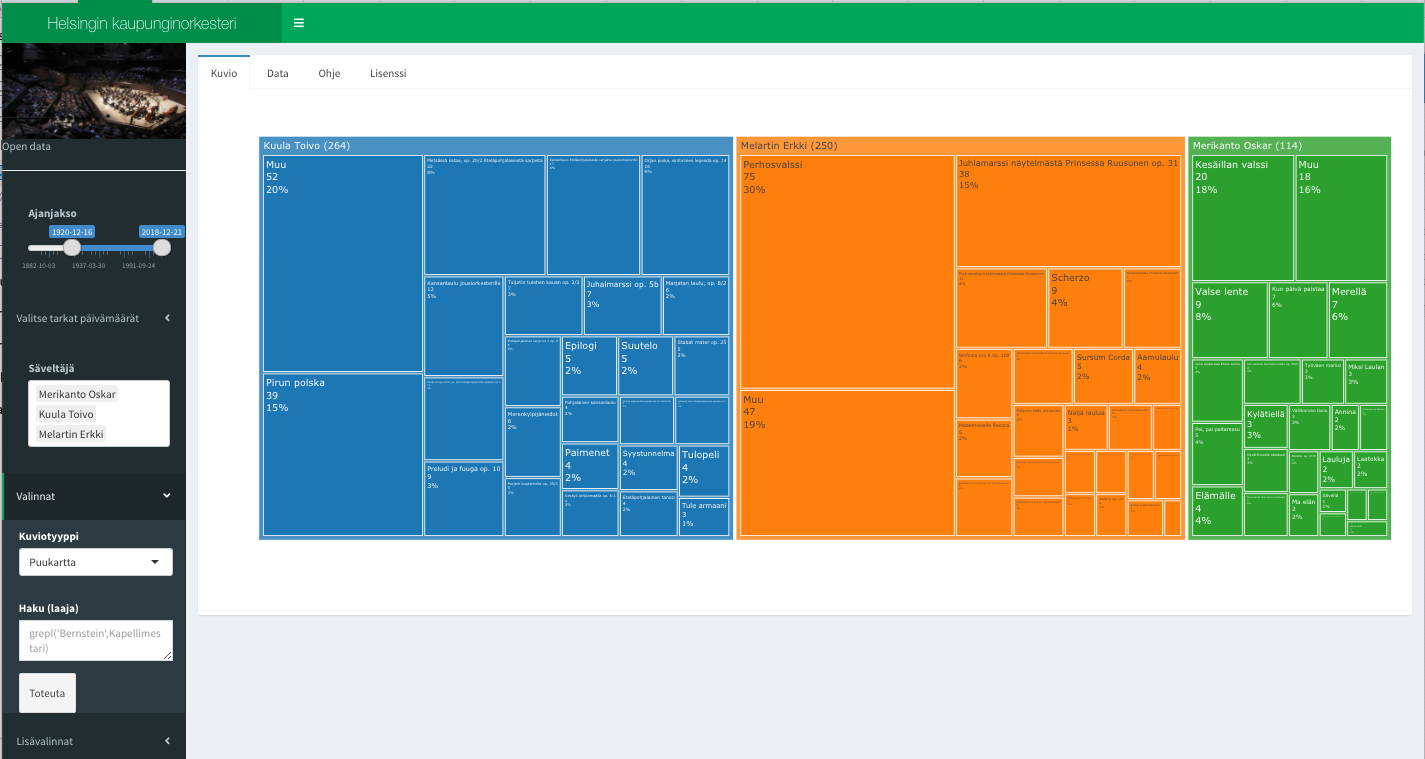Click the Pirun polska treemap block

tap(342, 455)
